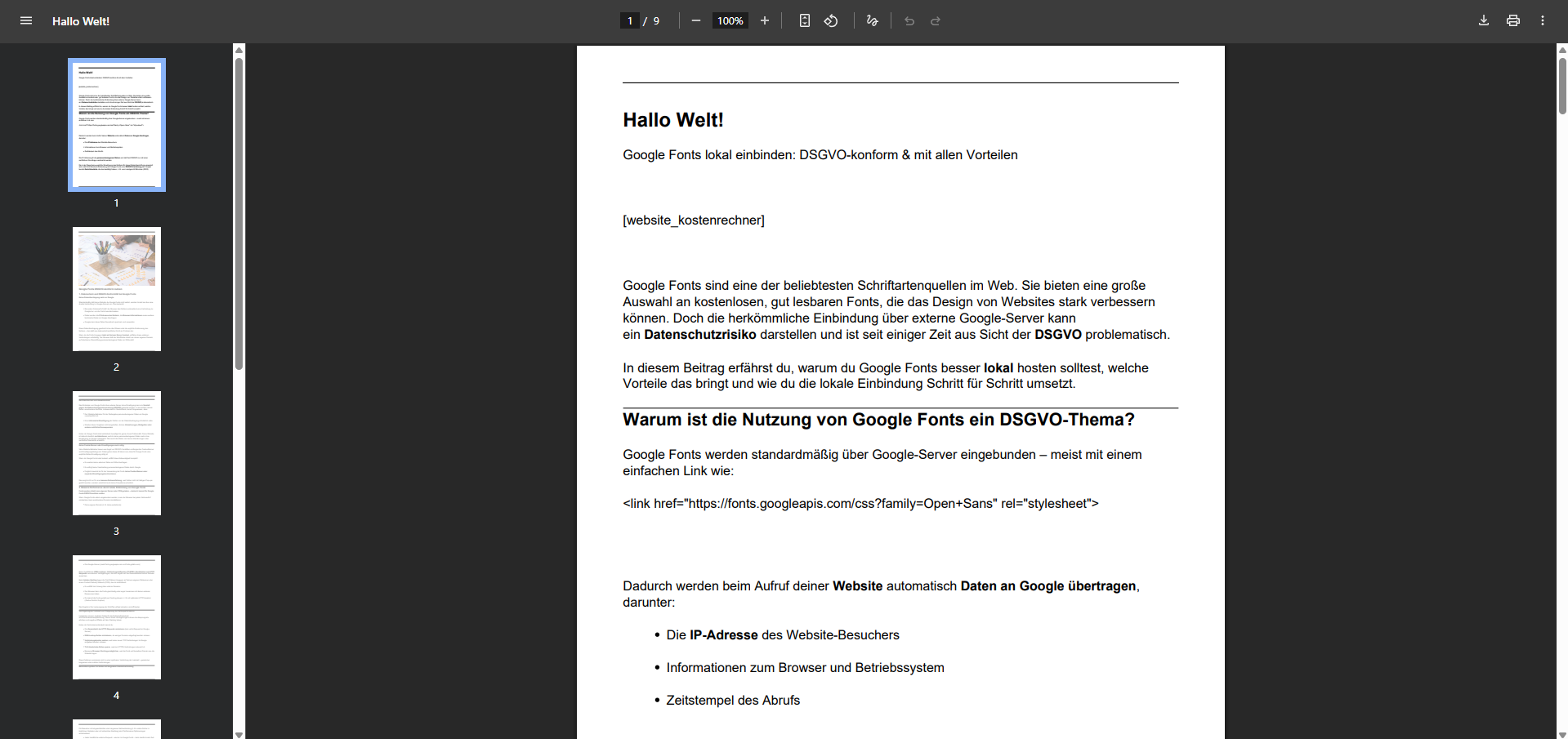Go to page 4 thumbnail
Screen dimensions: 1568x739
point(117,617)
